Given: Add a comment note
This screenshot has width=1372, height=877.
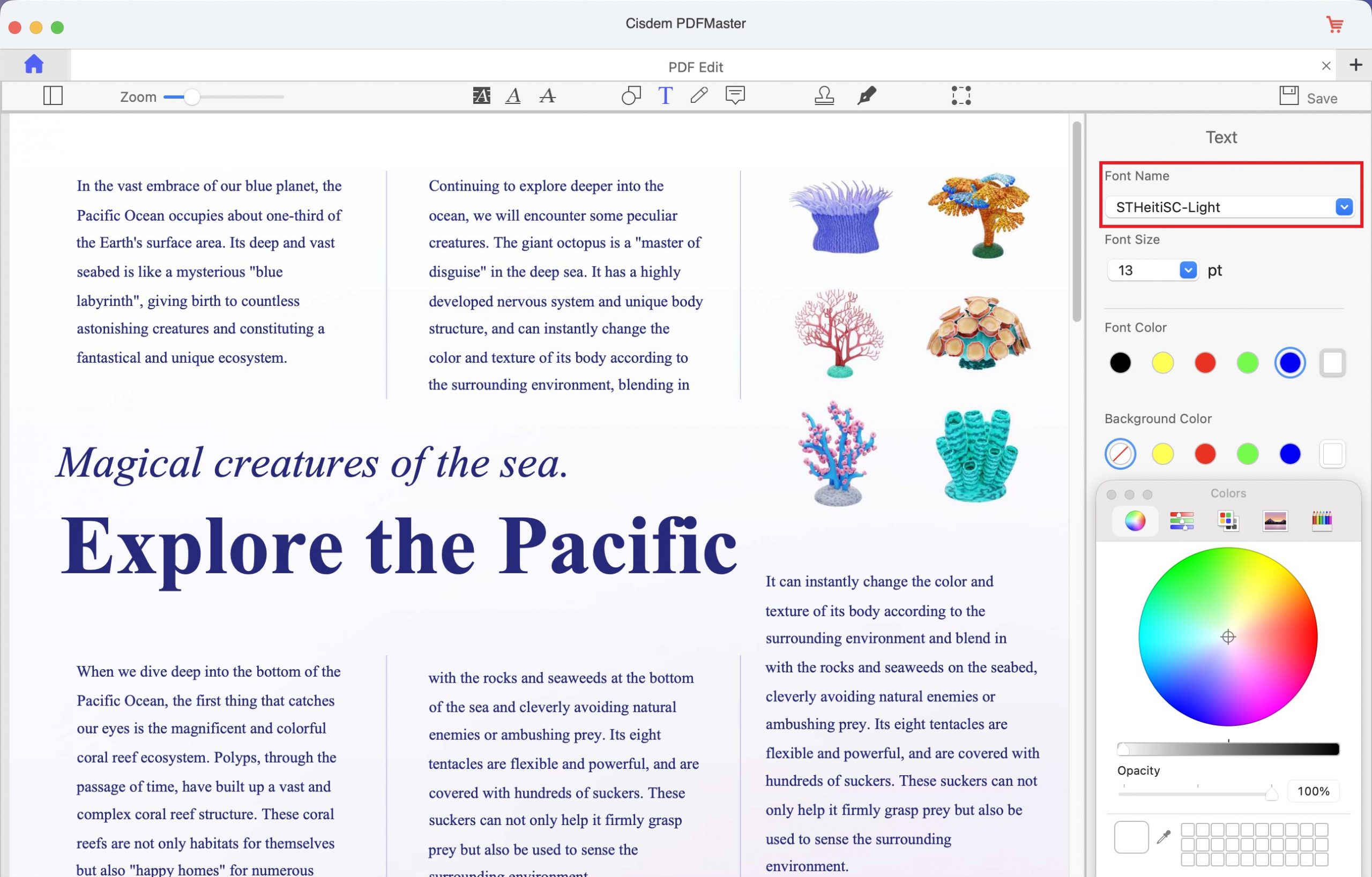Looking at the screenshot, I should [x=735, y=95].
